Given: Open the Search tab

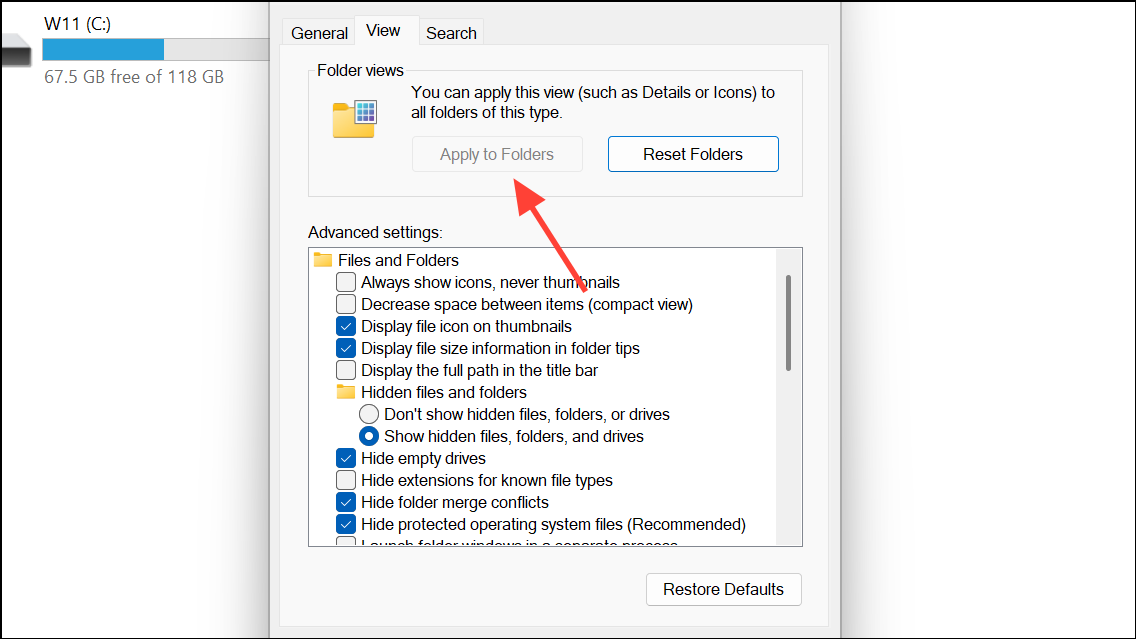Looking at the screenshot, I should 451,33.
